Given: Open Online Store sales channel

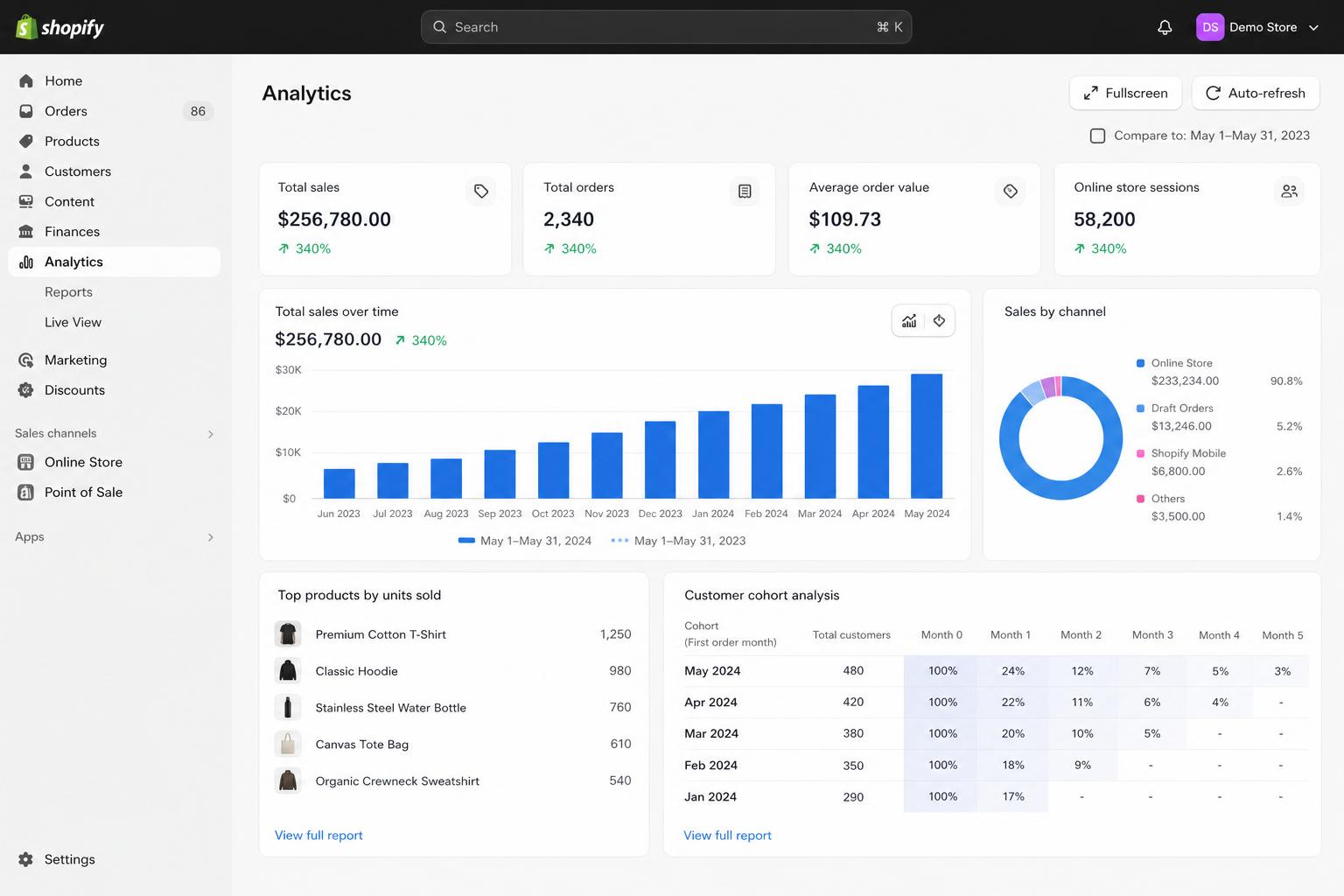Looking at the screenshot, I should click(114, 462).
